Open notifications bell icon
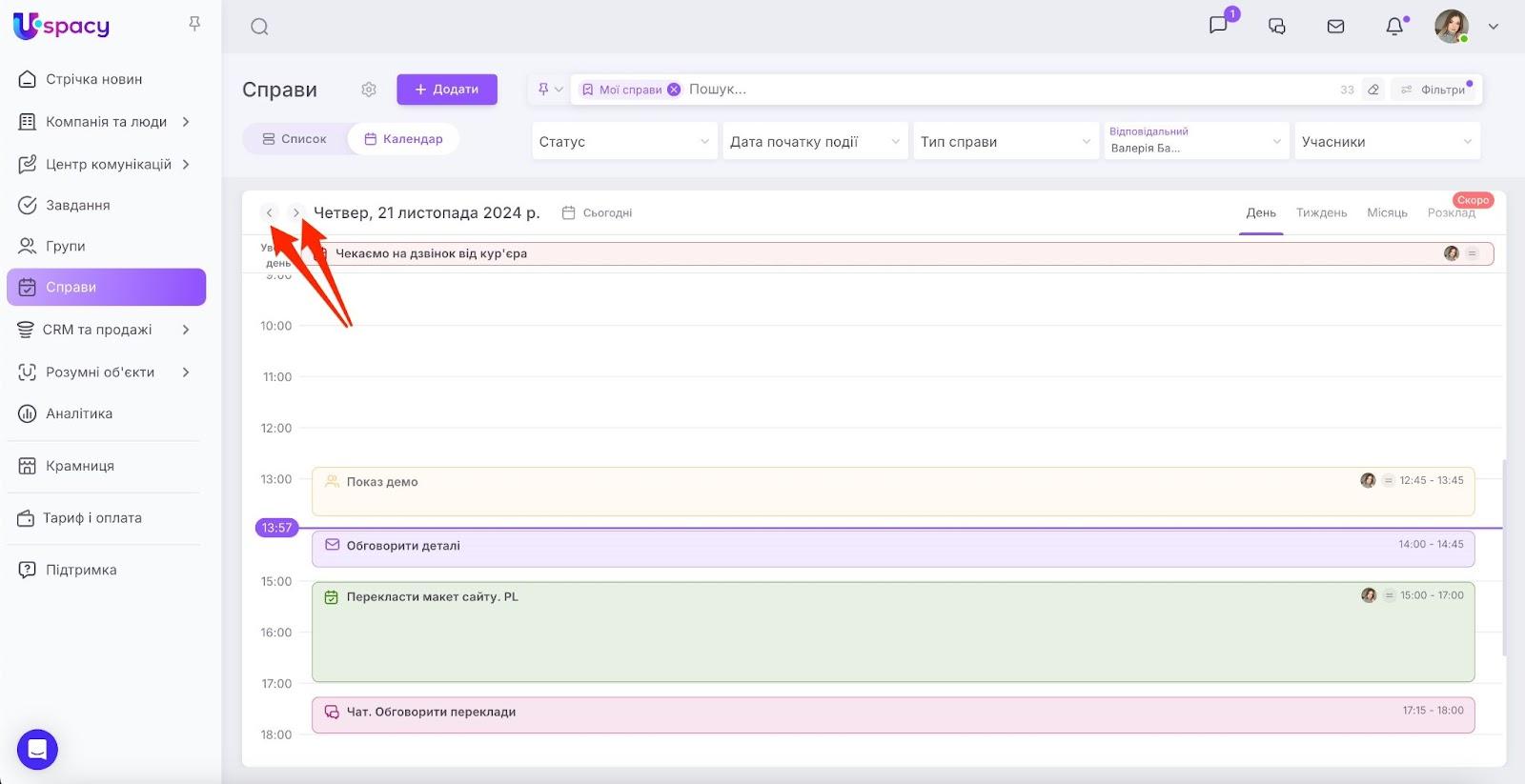Viewport: 1525px width, 784px height. click(x=1394, y=27)
